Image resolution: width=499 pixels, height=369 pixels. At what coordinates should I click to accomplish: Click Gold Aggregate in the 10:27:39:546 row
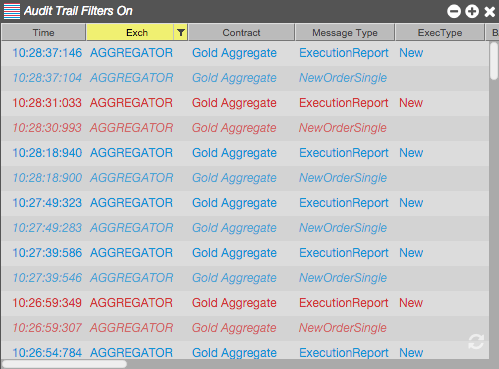234,278
